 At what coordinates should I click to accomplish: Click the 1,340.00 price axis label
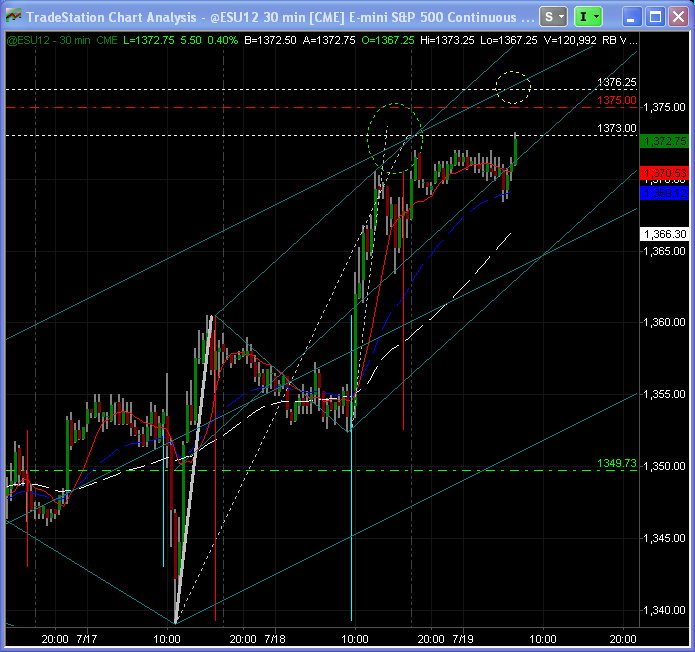point(664,610)
